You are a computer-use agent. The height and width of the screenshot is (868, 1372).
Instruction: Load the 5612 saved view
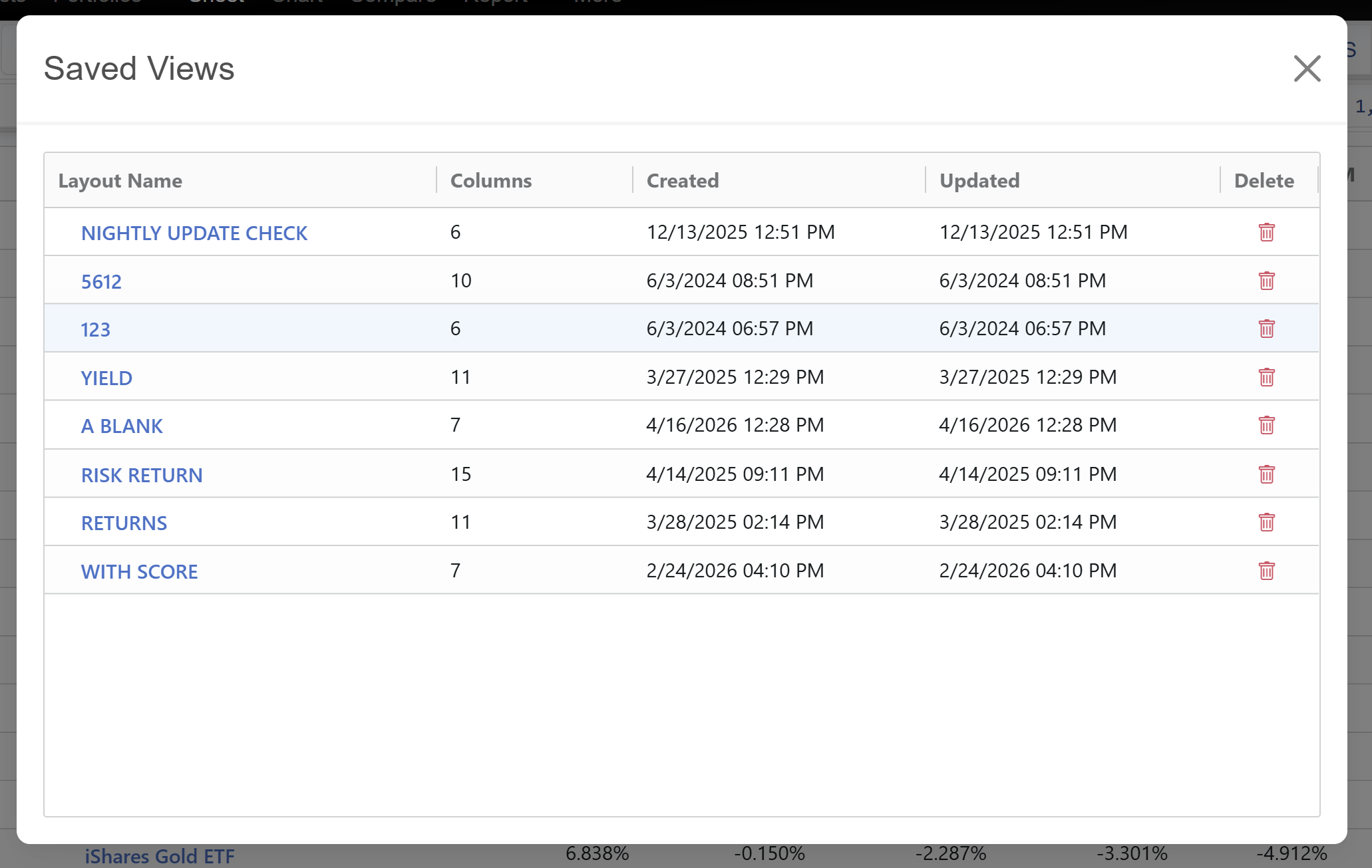coord(101,281)
